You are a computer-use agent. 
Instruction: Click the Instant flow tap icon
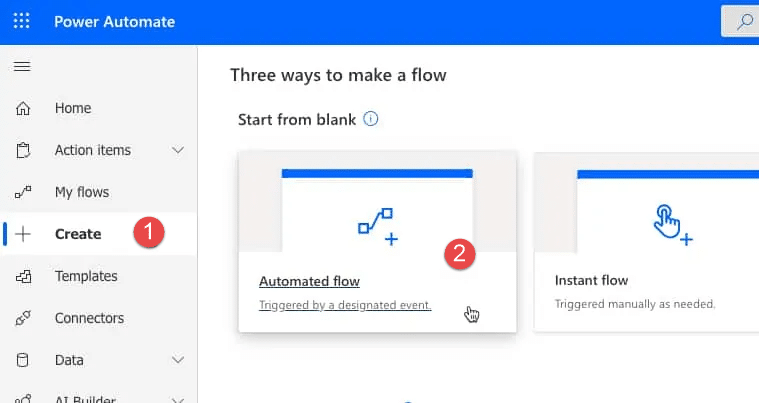[x=672, y=224]
